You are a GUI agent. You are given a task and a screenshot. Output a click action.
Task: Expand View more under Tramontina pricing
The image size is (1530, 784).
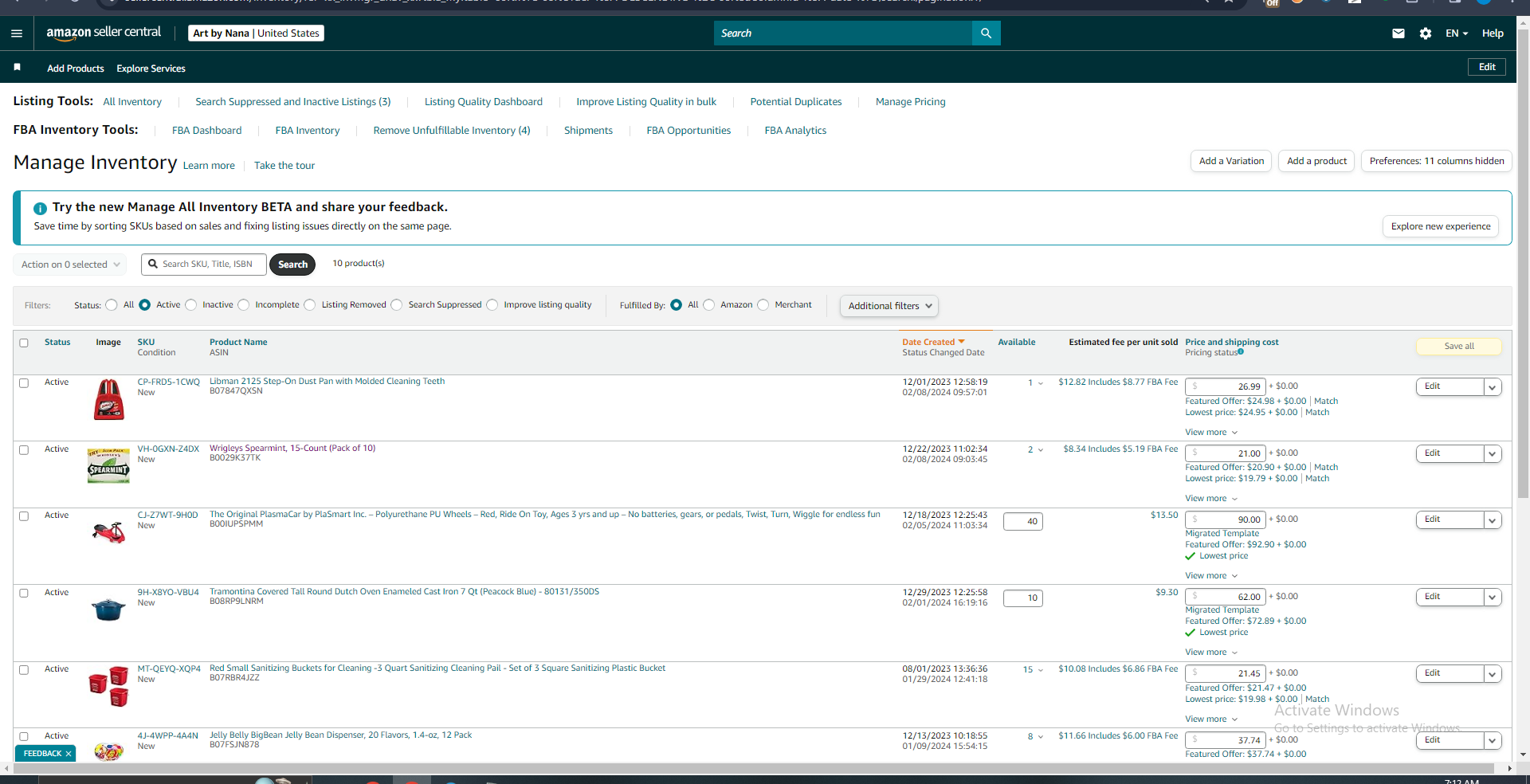click(1211, 653)
